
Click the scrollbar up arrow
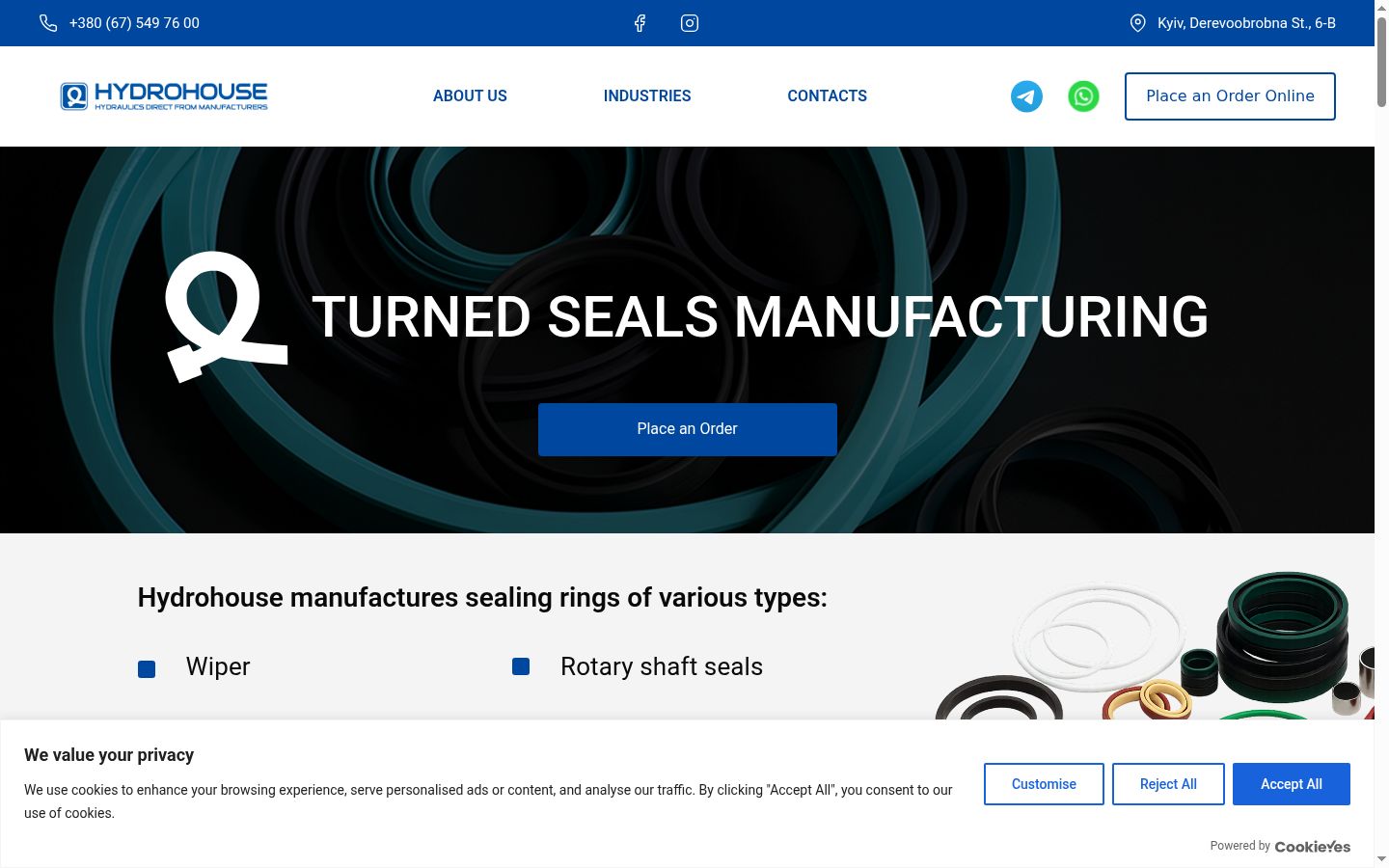[x=1381, y=7]
